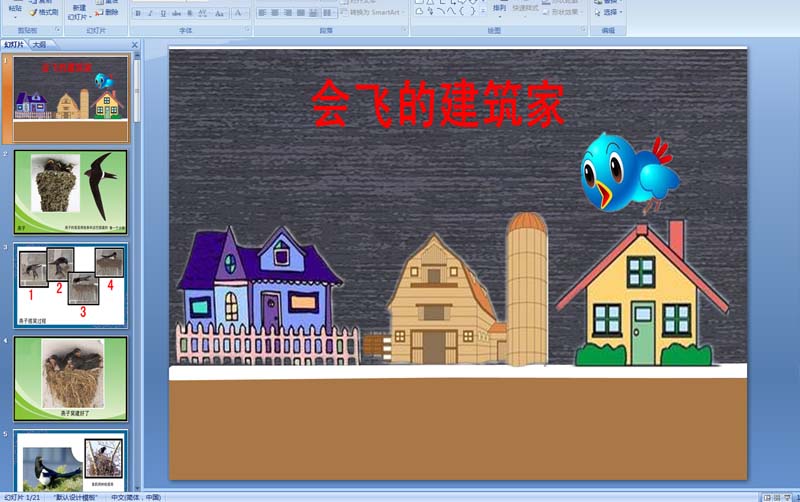Viewport: 800px width, 502px height.
Task: Close the slides thumbnail pane
Action: point(135,45)
